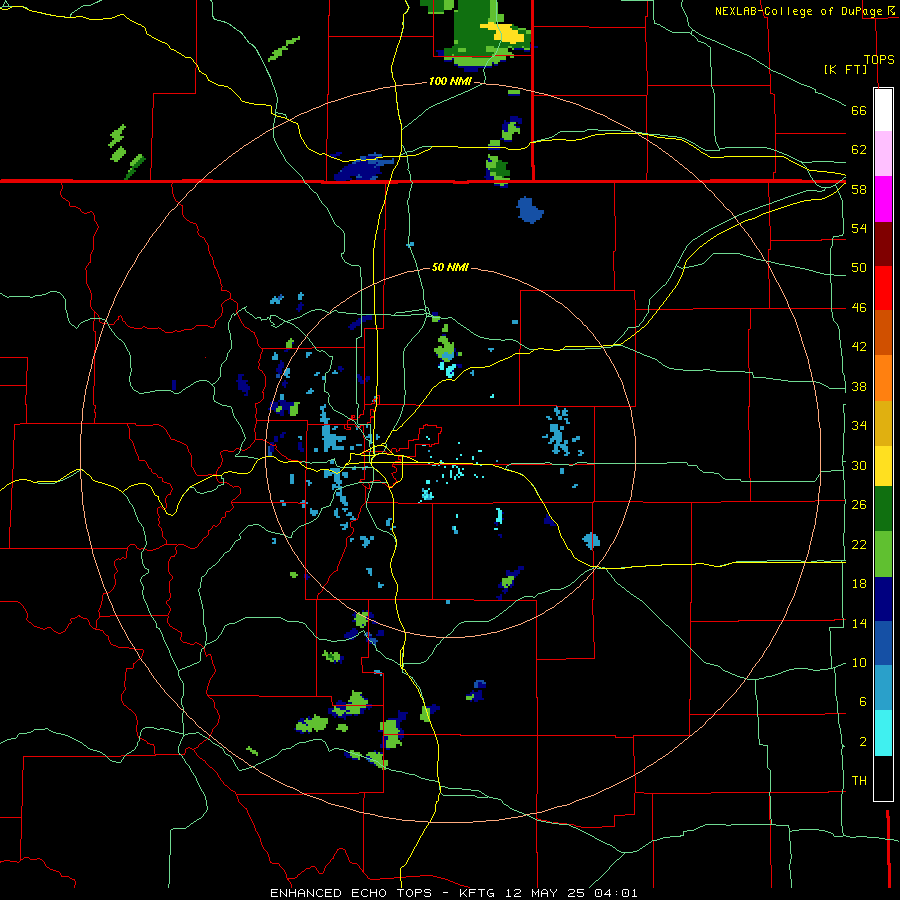The height and width of the screenshot is (900, 900).
Task: Click the "100 NMI" range ring label
Action: (449, 82)
